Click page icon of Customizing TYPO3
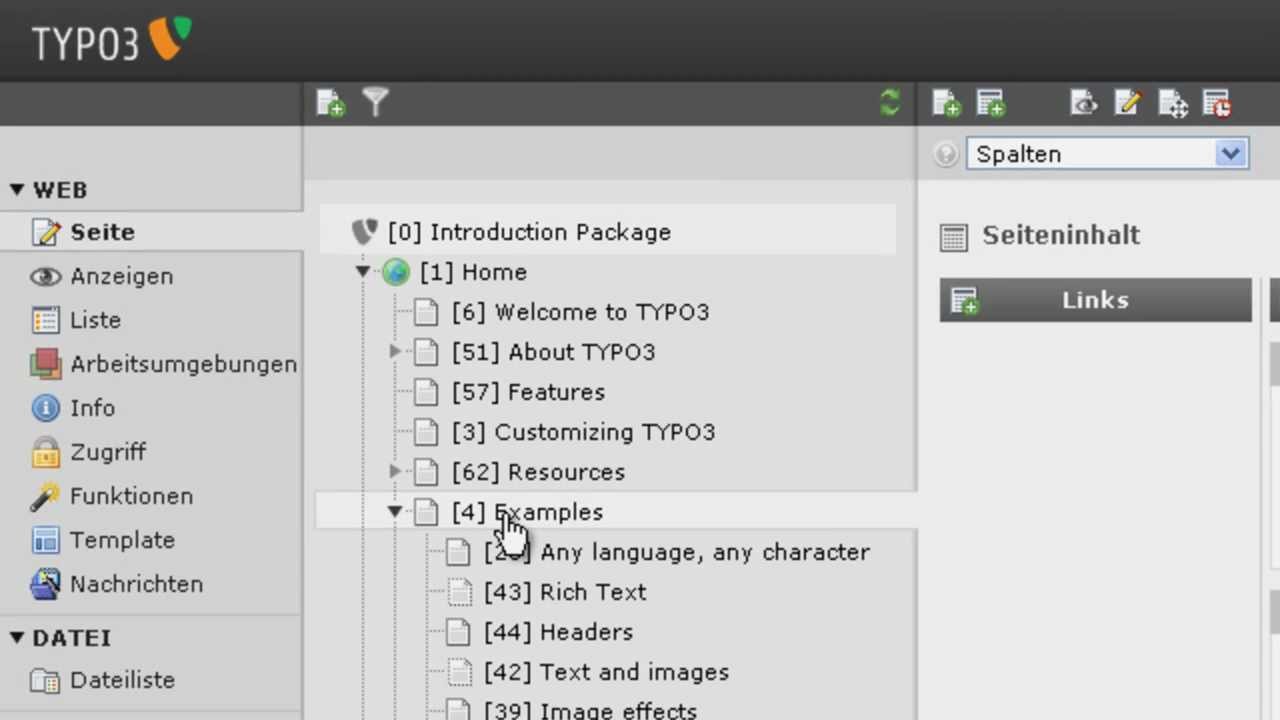 coord(427,432)
